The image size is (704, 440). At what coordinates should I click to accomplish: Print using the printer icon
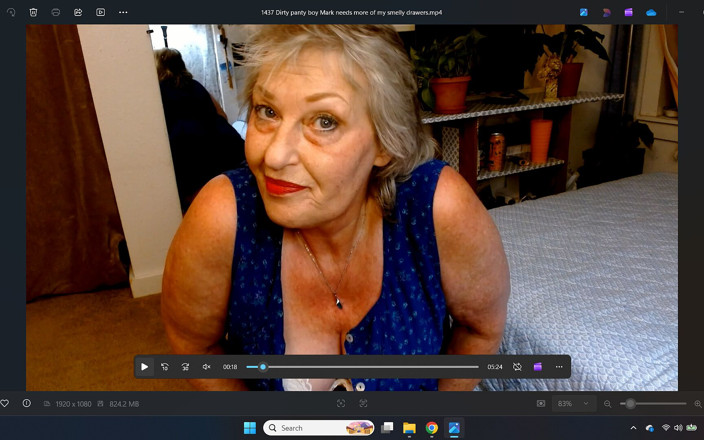[x=56, y=12]
